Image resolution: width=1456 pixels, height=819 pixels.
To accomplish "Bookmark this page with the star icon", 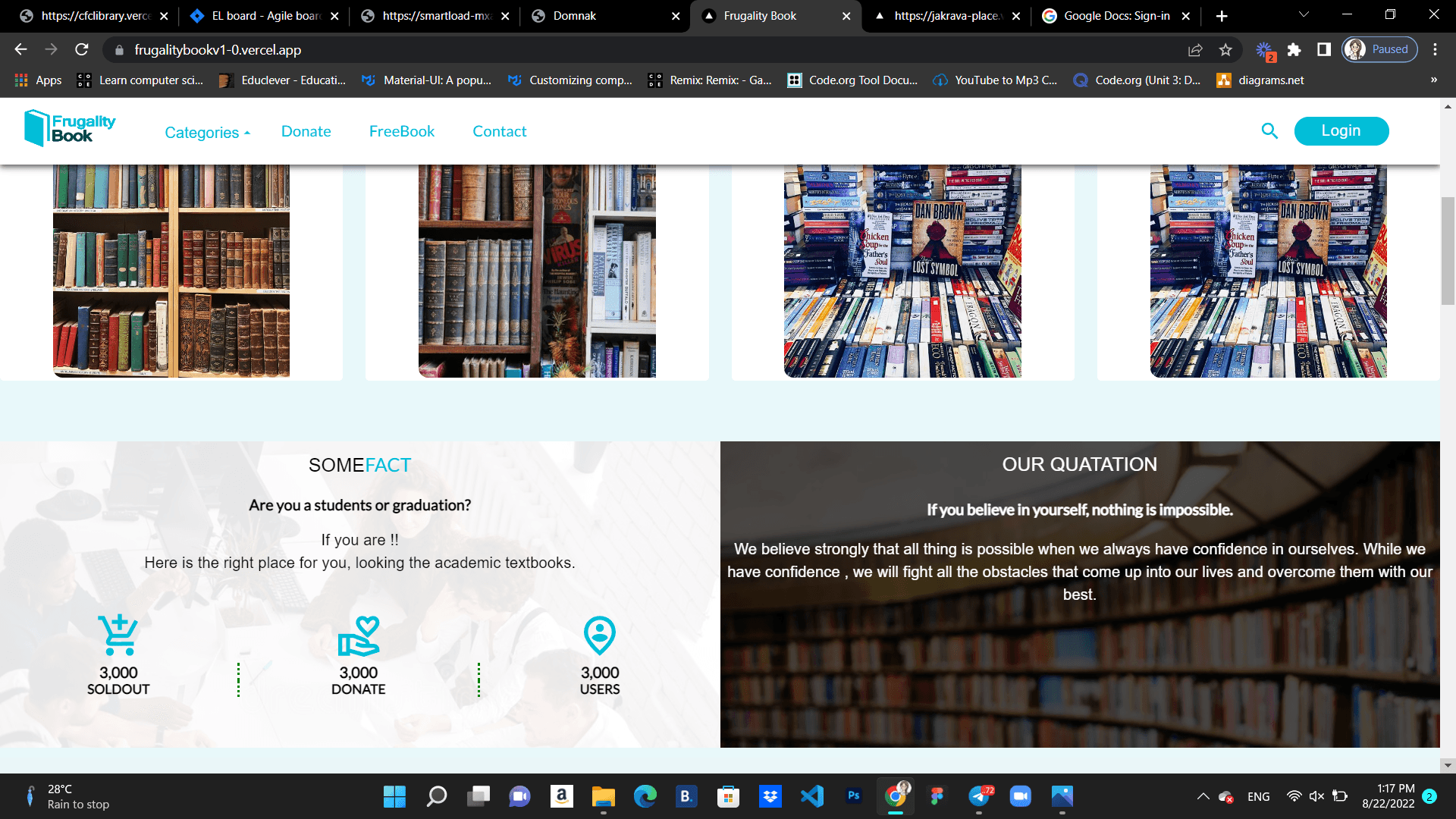I will (1225, 50).
